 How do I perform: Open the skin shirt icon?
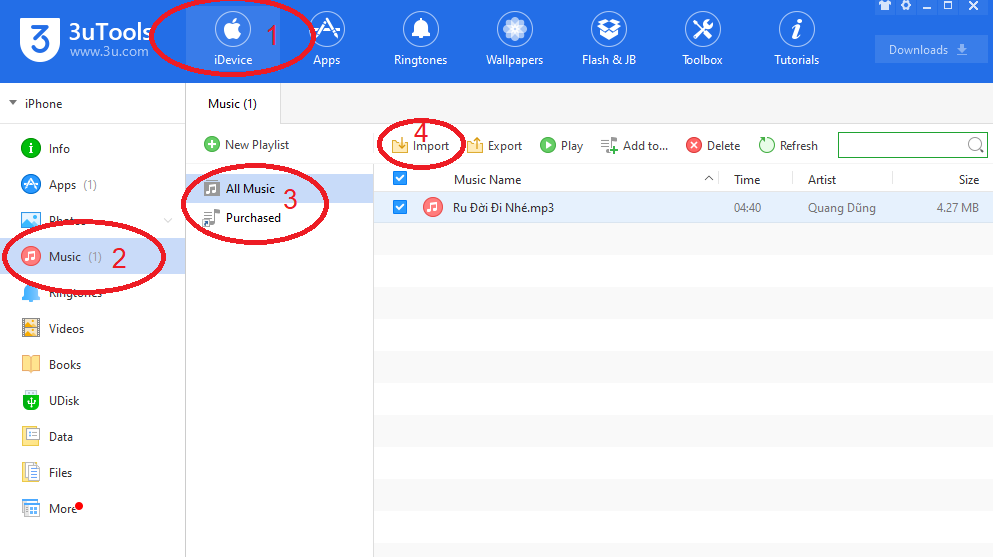[885, 6]
